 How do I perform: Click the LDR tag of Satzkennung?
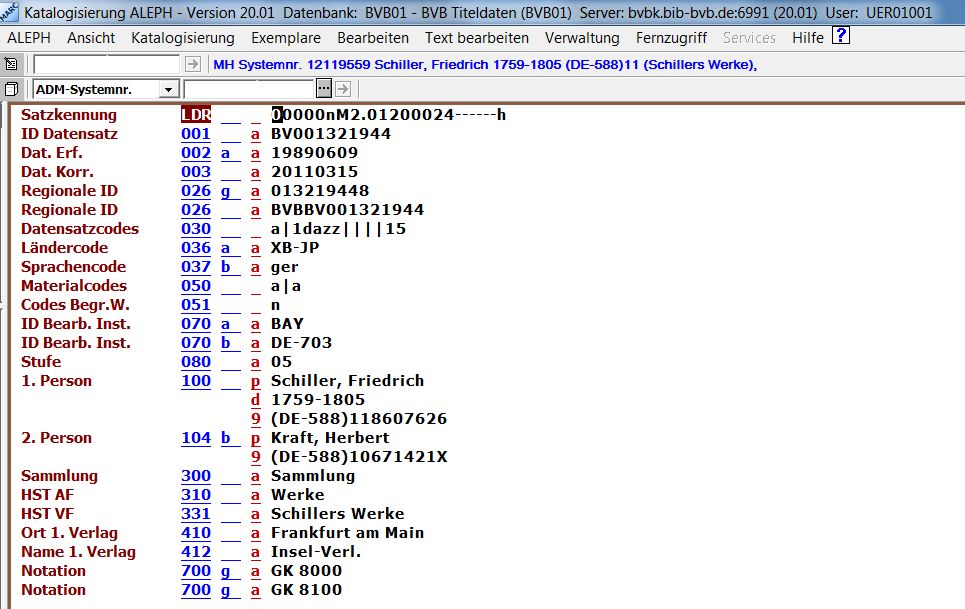tap(196, 115)
